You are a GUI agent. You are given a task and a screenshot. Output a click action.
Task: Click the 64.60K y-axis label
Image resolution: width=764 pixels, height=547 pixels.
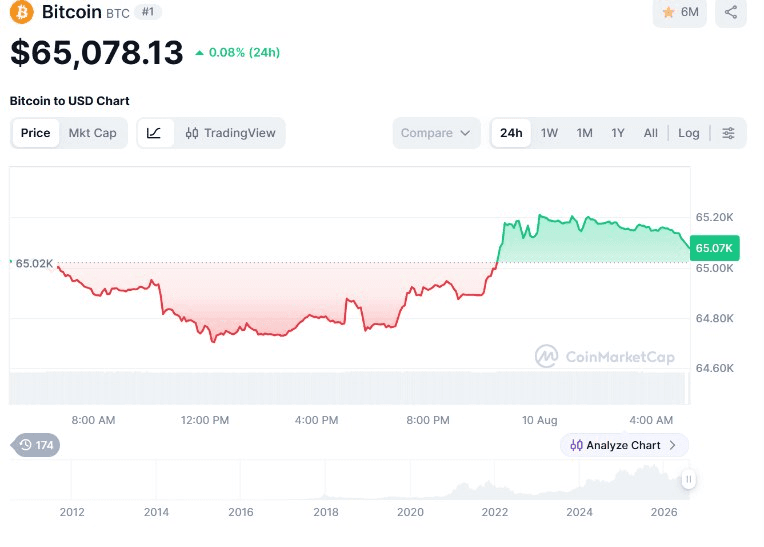pos(714,368)
